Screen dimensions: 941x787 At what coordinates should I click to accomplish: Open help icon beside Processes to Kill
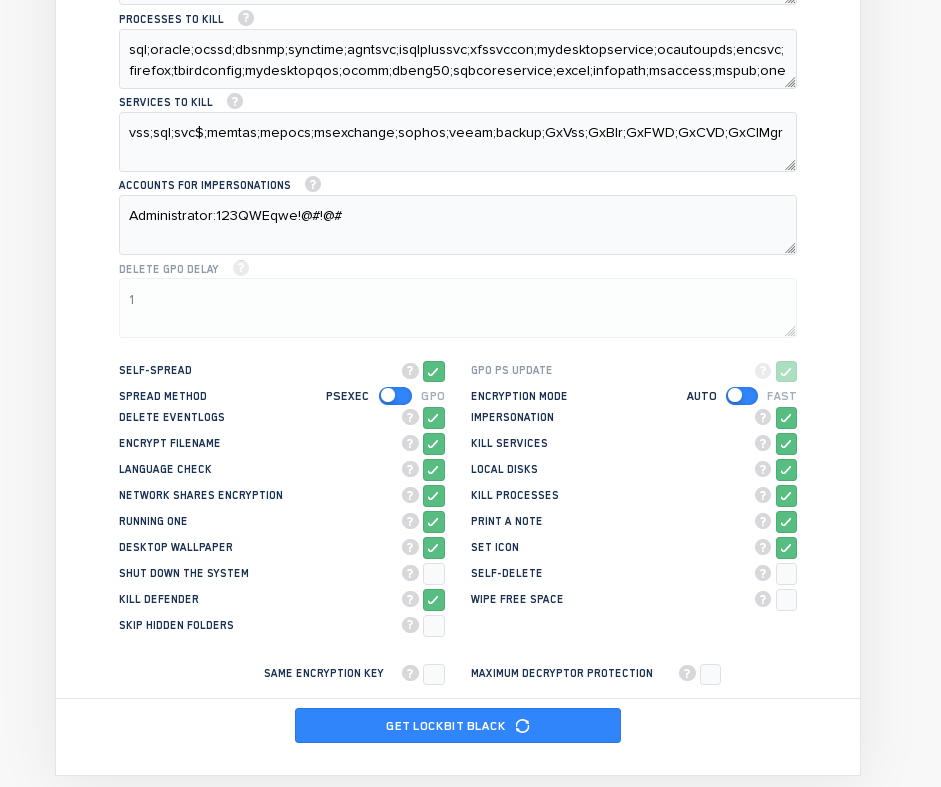click(x=245, y=19)
